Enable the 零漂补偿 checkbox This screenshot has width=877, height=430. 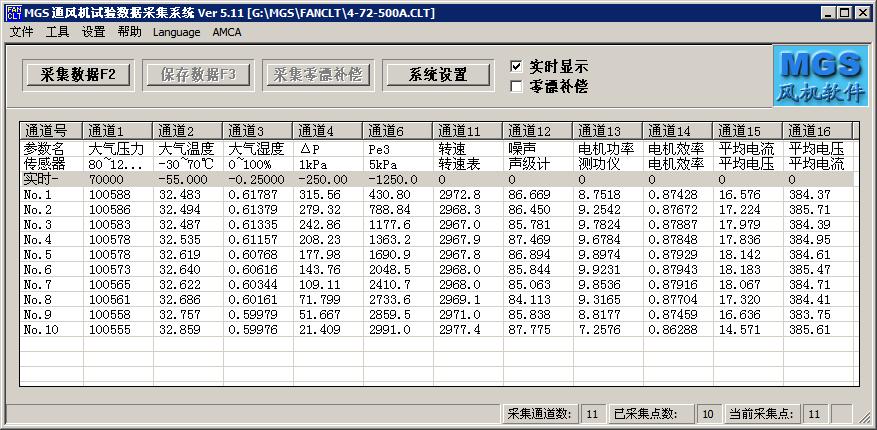click(517, 86)
